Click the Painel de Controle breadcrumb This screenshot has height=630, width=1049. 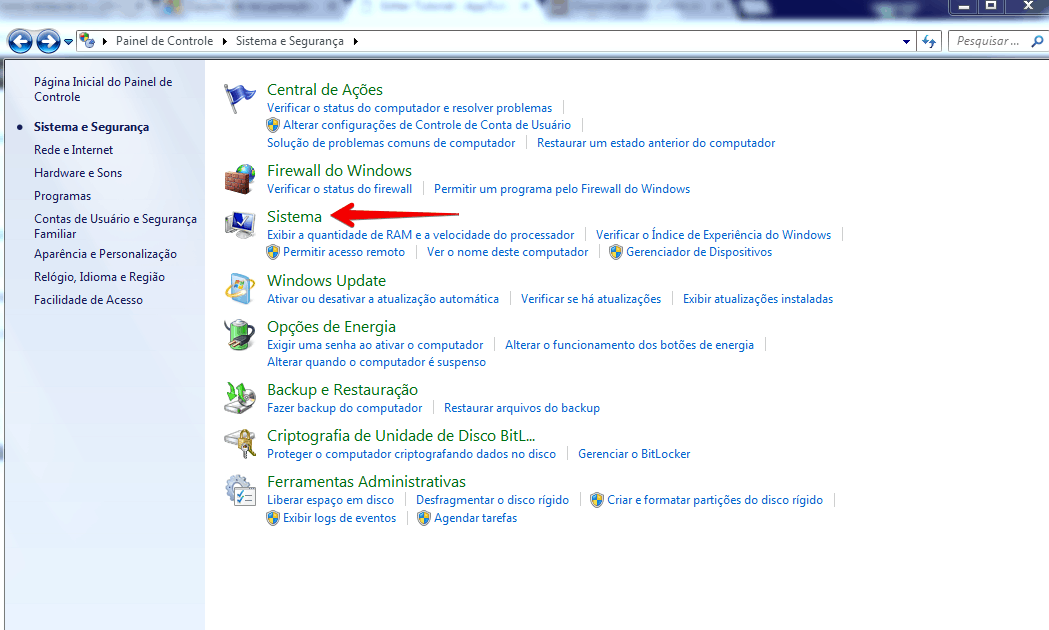[165, 41]
